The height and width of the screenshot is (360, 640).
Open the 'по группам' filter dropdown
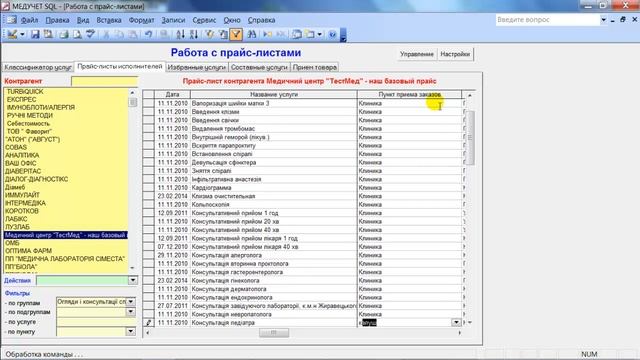131,302
